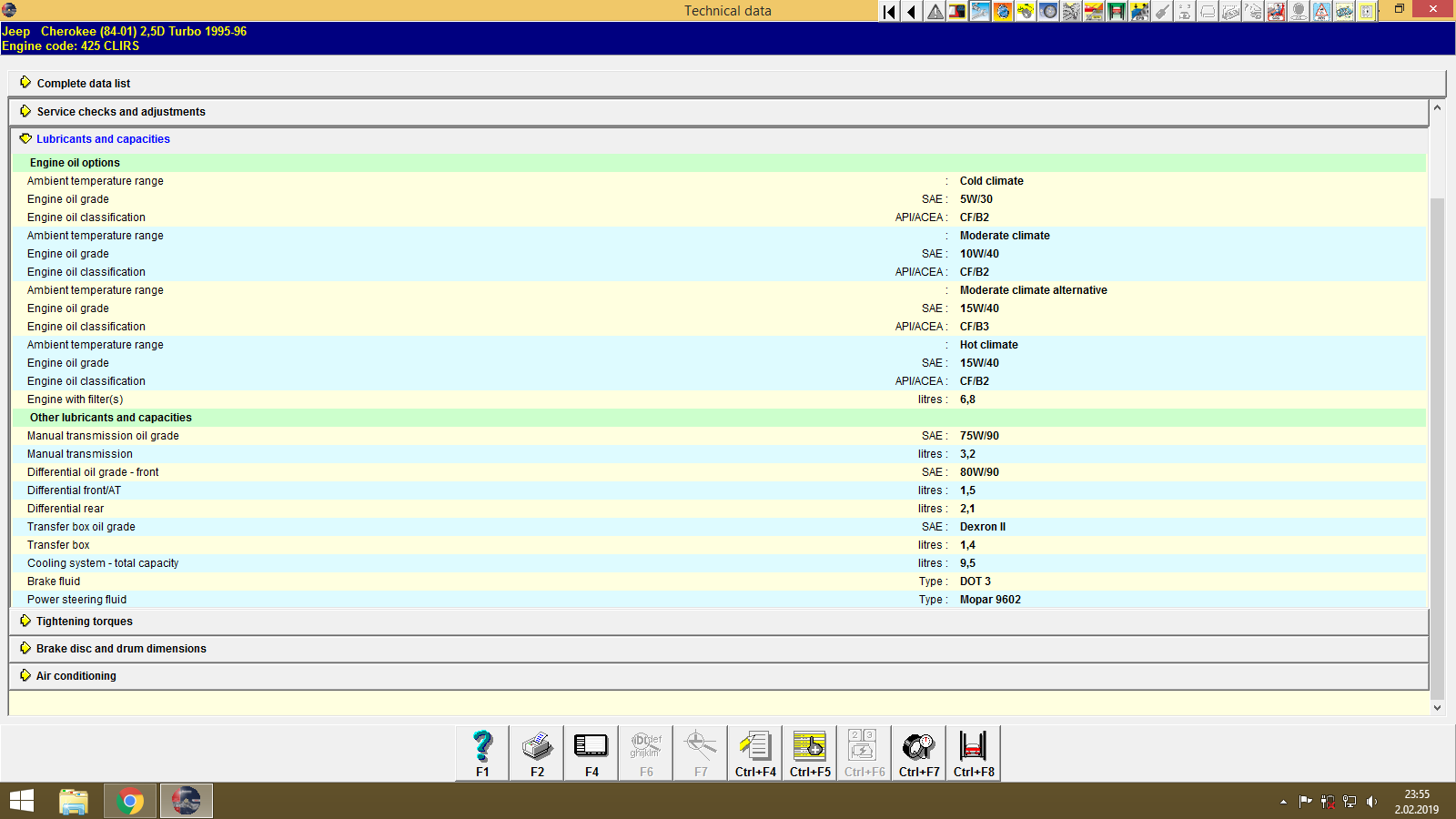1456x819 pixels.
Task: Expand the Tightening torques section
Action: point(84,621)
